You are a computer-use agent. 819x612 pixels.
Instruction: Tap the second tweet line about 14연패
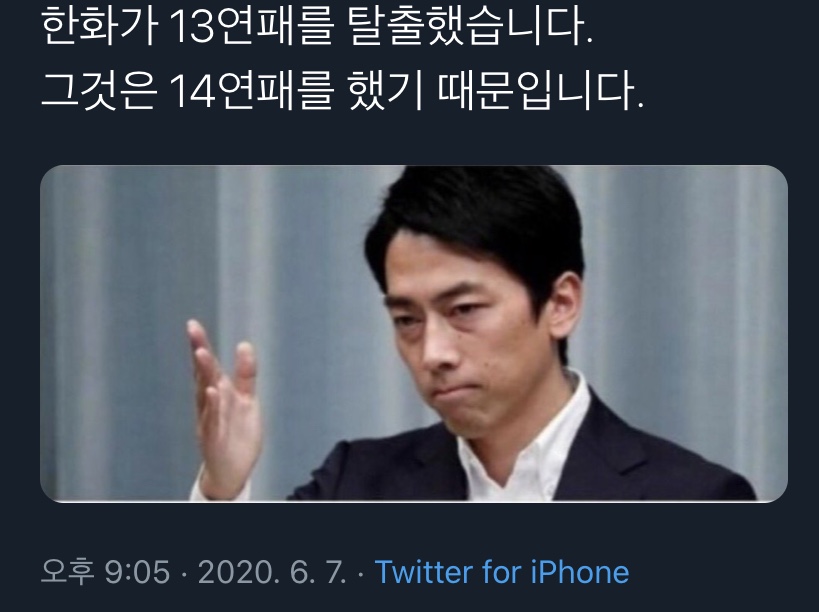(343, 91)
